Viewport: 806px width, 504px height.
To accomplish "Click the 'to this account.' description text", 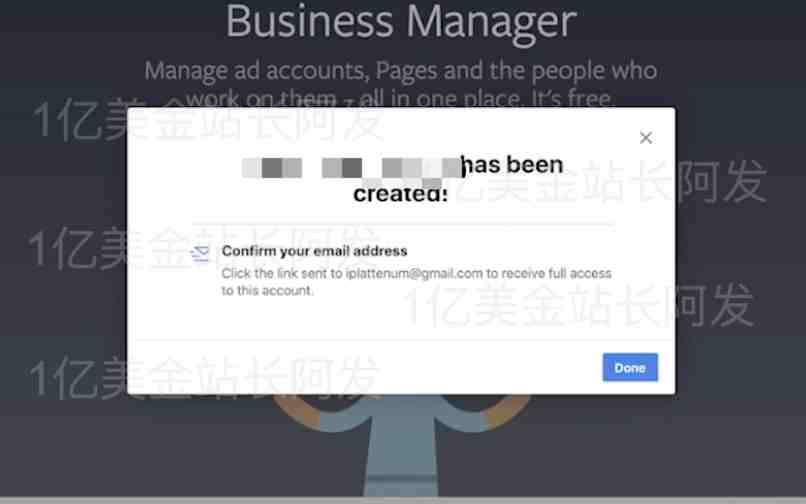I will (x=267, y=291).
